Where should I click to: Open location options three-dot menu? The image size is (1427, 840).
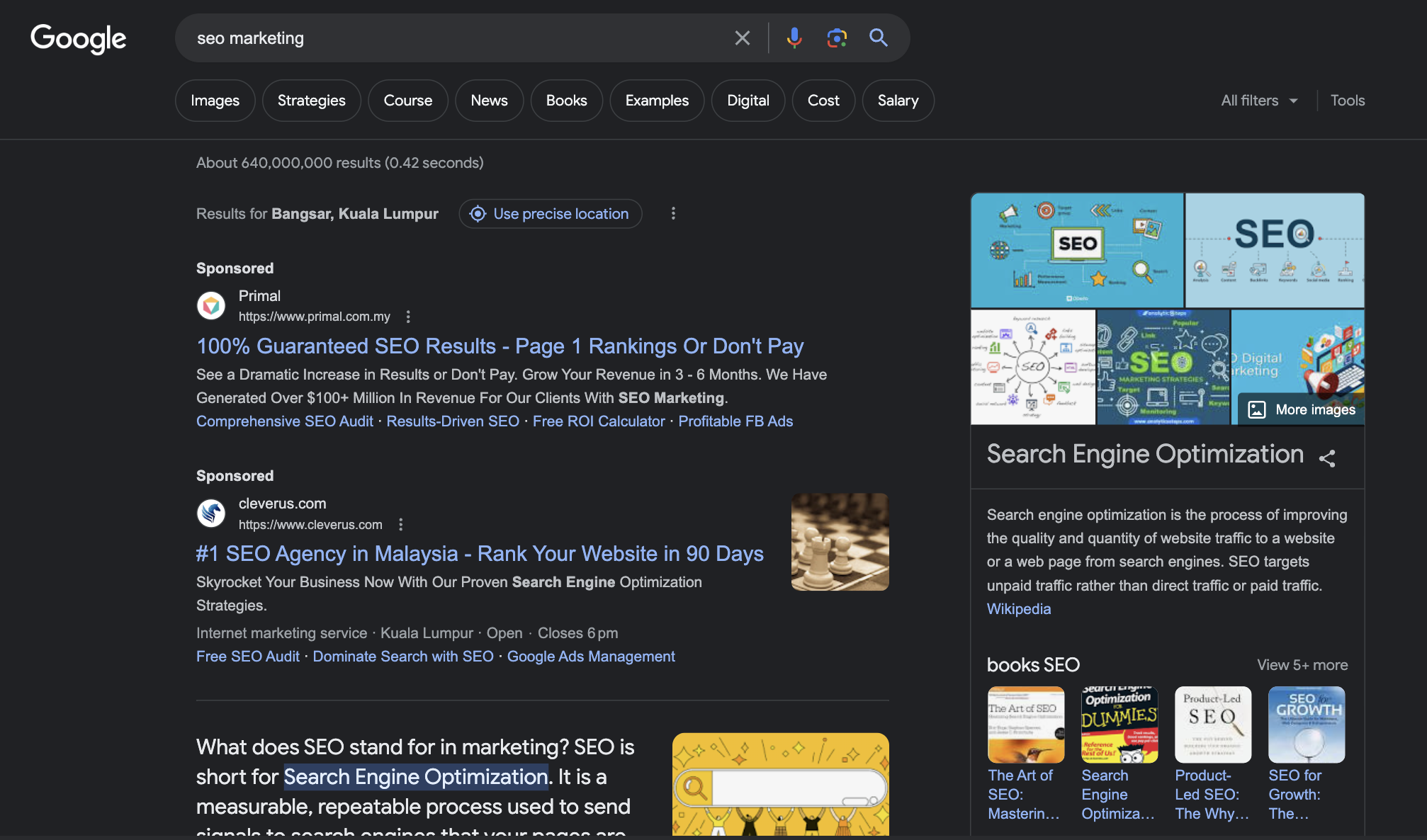pos(673,214)
